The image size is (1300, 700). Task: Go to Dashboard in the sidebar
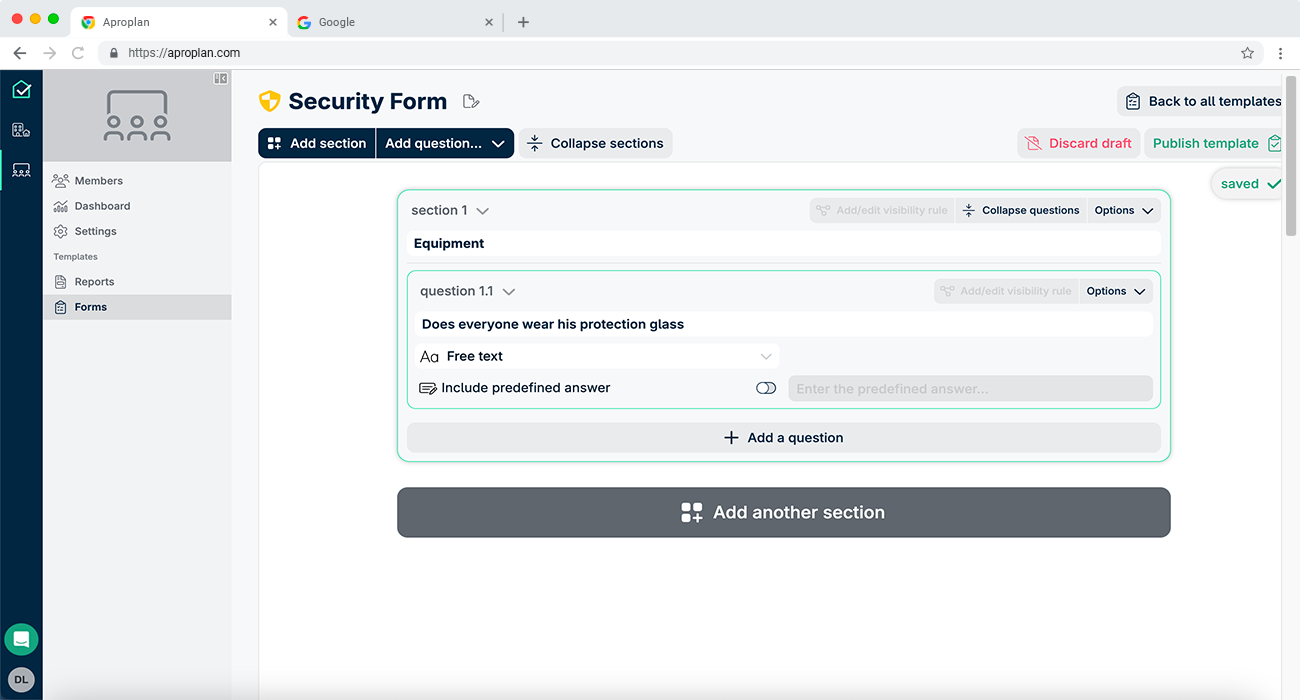pos(102,206)
